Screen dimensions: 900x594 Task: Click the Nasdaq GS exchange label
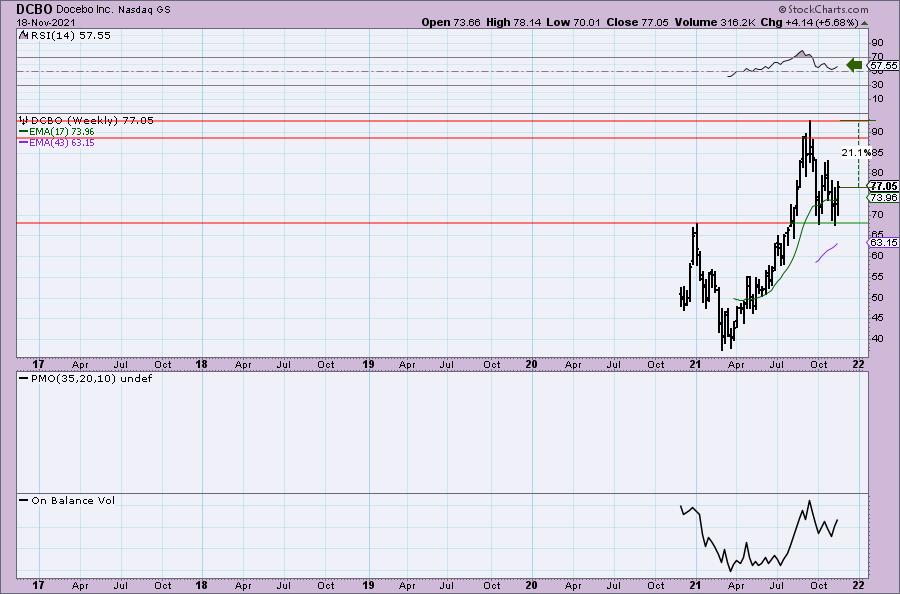[144, 10]
